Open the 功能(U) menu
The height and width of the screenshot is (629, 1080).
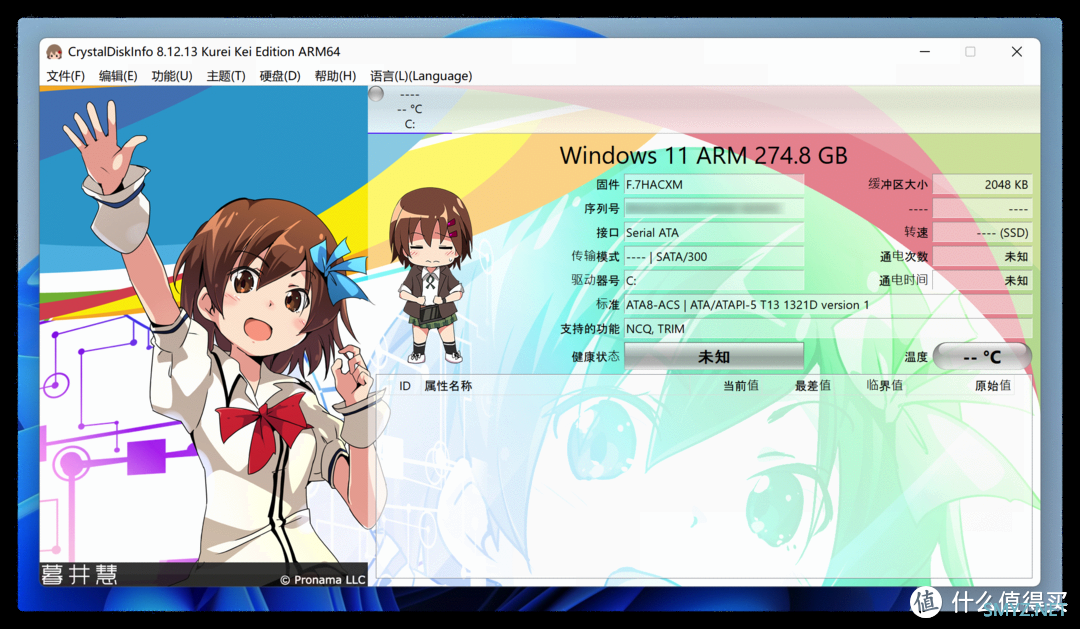pos(172,76)
